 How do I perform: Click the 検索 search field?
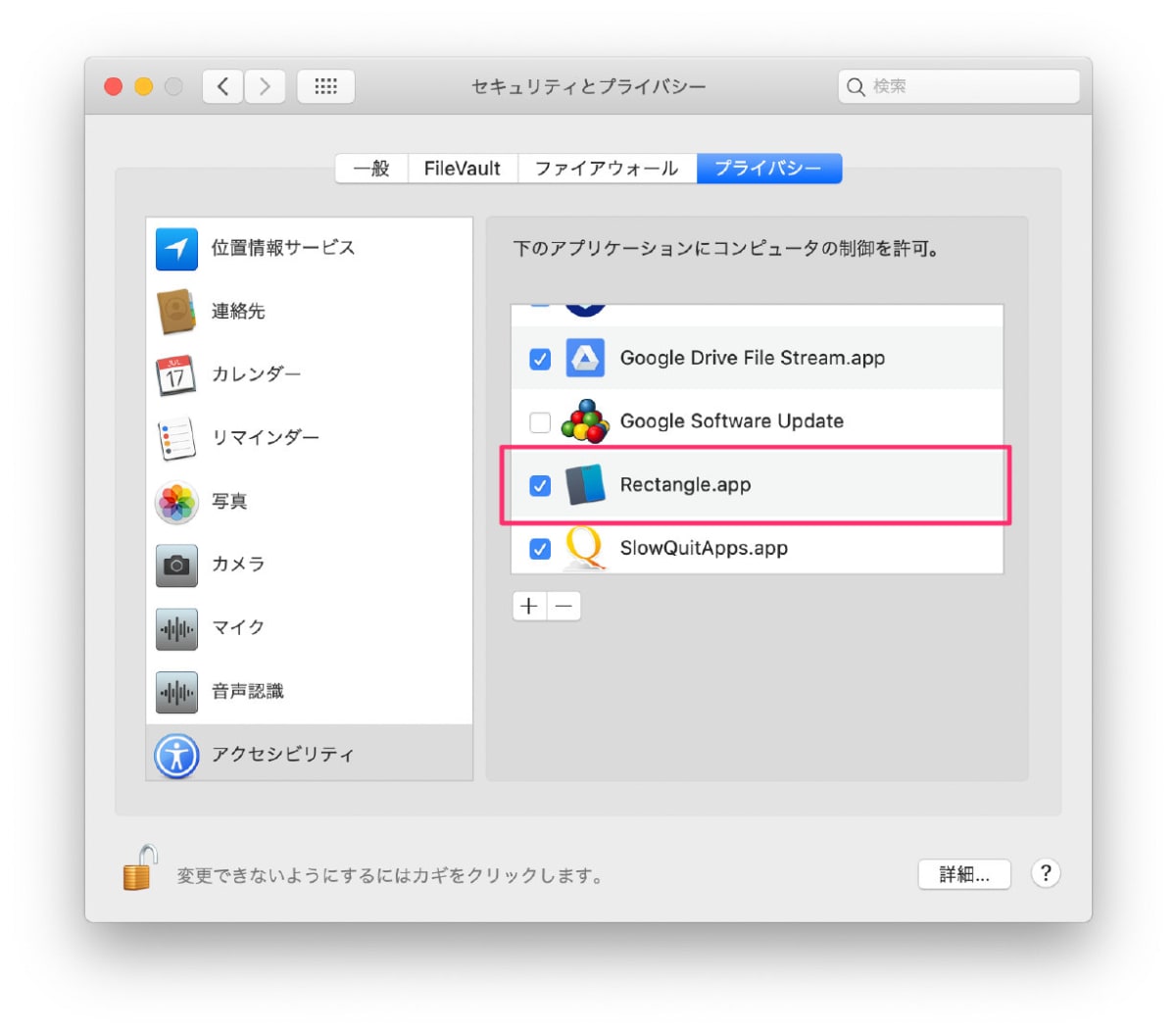pos(958,87)
